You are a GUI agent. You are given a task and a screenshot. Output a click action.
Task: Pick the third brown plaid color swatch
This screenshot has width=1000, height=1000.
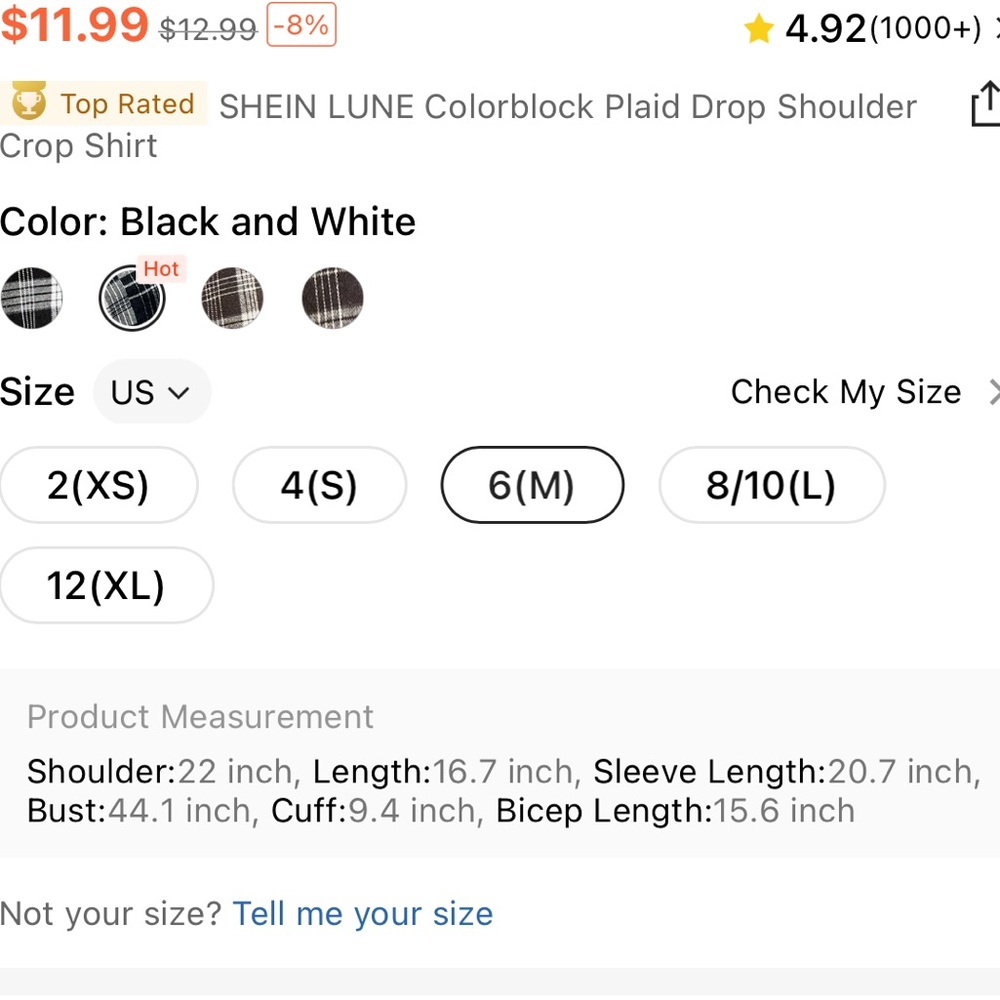click(232, 298)
